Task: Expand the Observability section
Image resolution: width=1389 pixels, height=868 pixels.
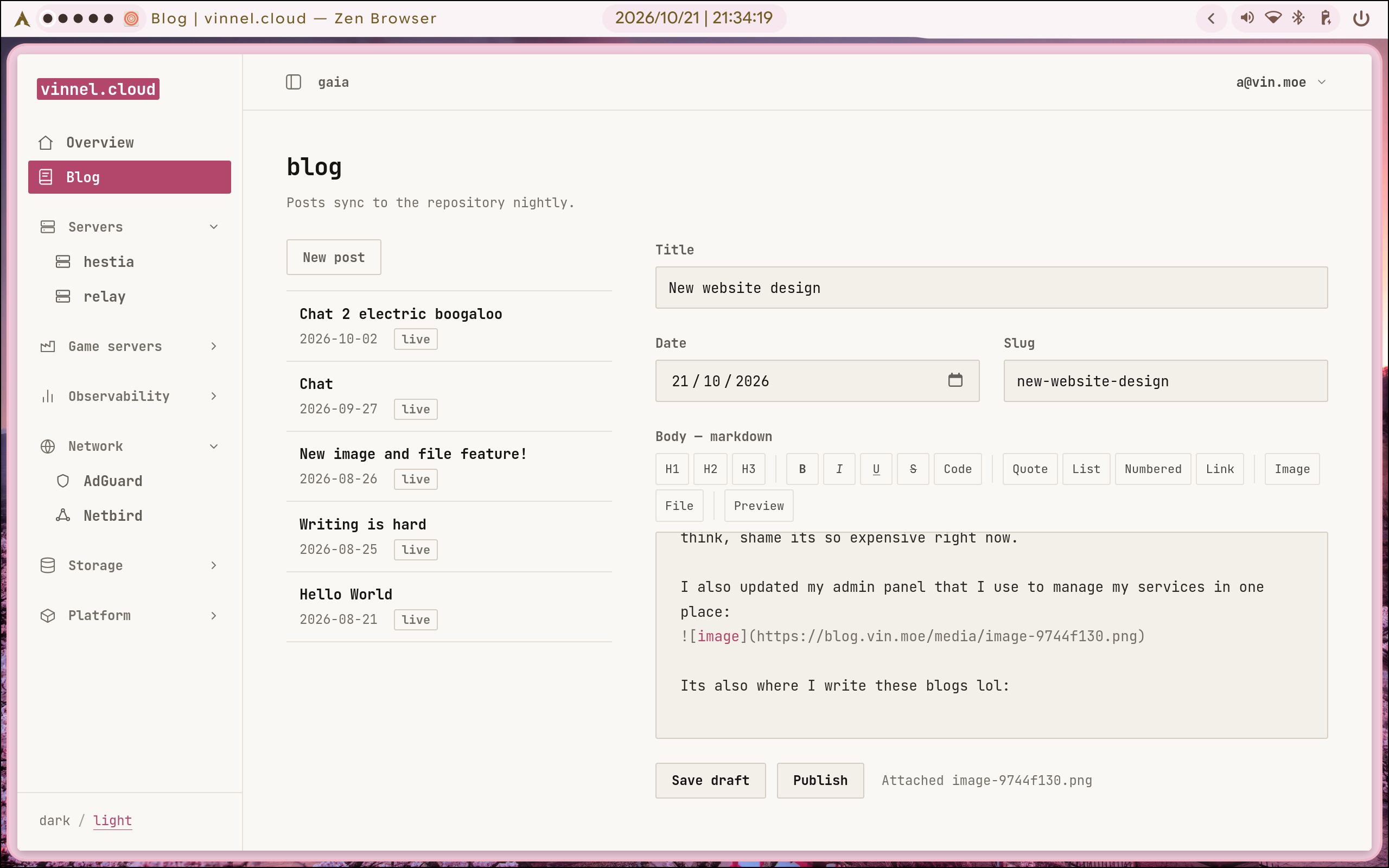Action: pos(214,396)
